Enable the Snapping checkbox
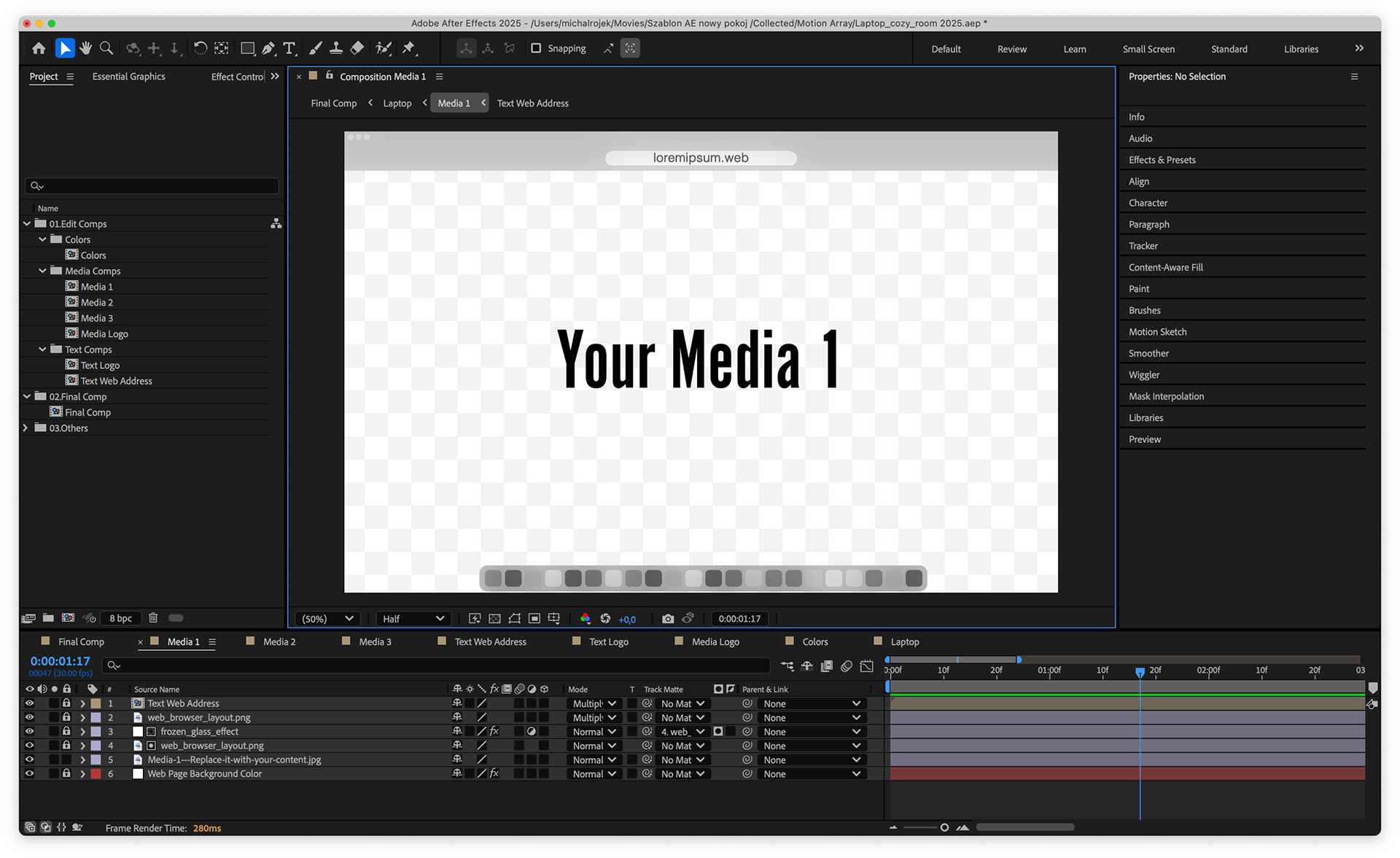The image size is (1400, 858). coord(536,48)
